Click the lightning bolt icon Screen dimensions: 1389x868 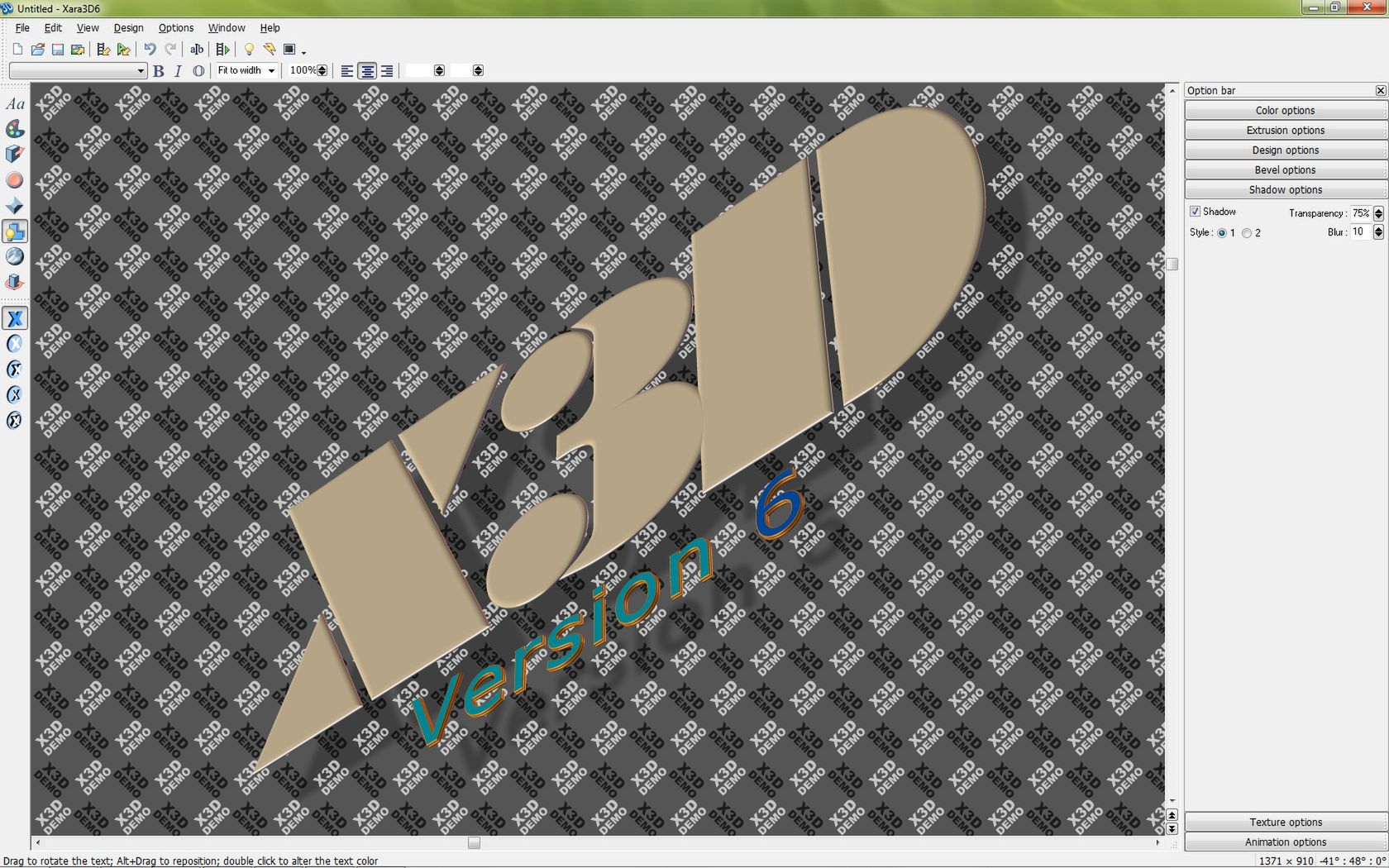tap(270, 50)
